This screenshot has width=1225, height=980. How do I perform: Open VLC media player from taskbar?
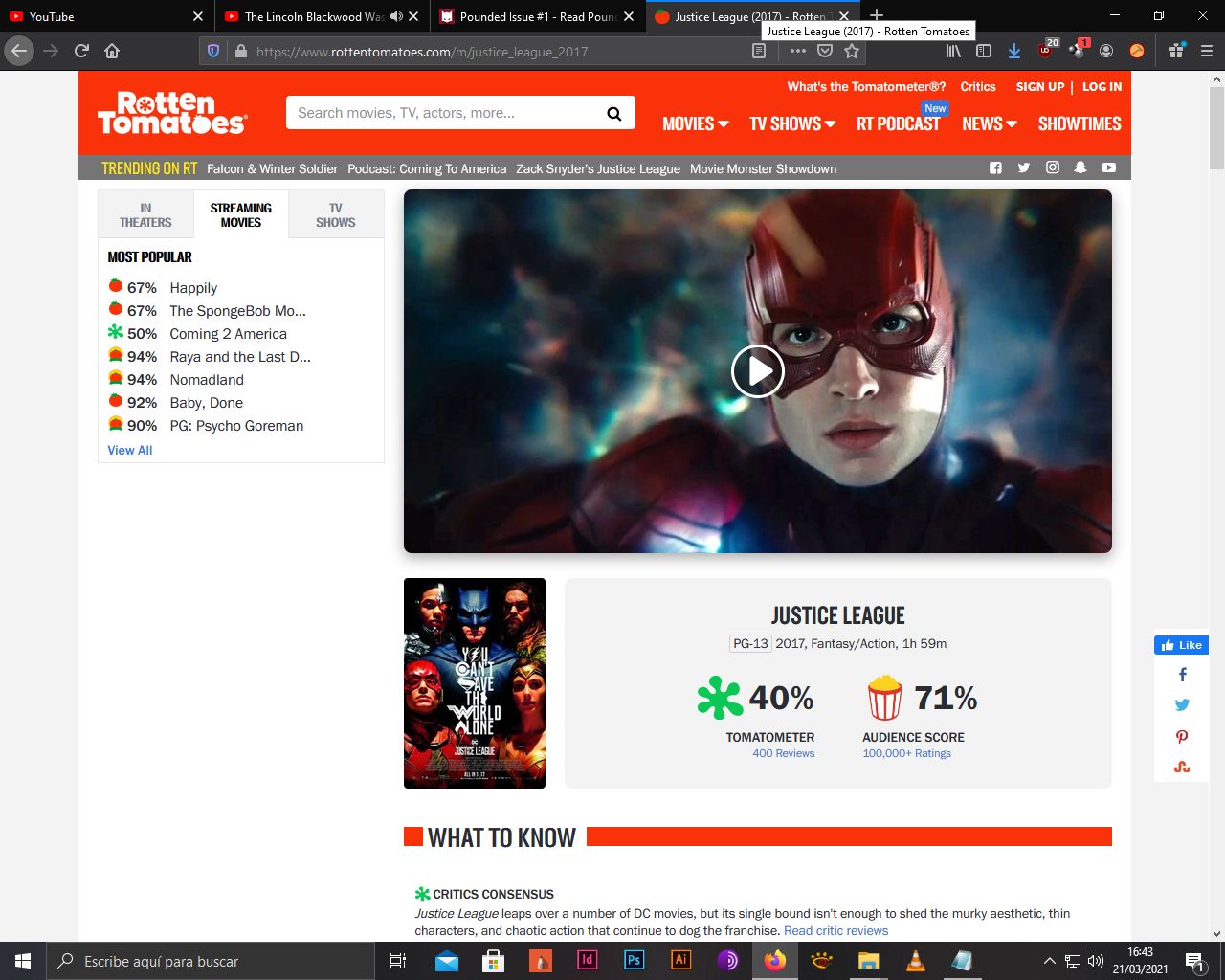[915, 961]
